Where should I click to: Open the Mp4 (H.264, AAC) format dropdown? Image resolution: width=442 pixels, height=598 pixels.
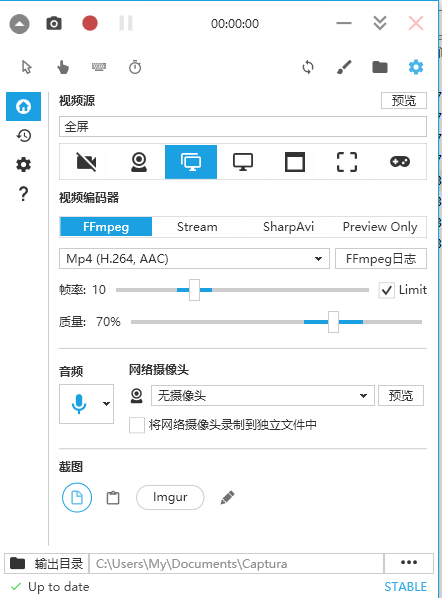tap(194, 259)
